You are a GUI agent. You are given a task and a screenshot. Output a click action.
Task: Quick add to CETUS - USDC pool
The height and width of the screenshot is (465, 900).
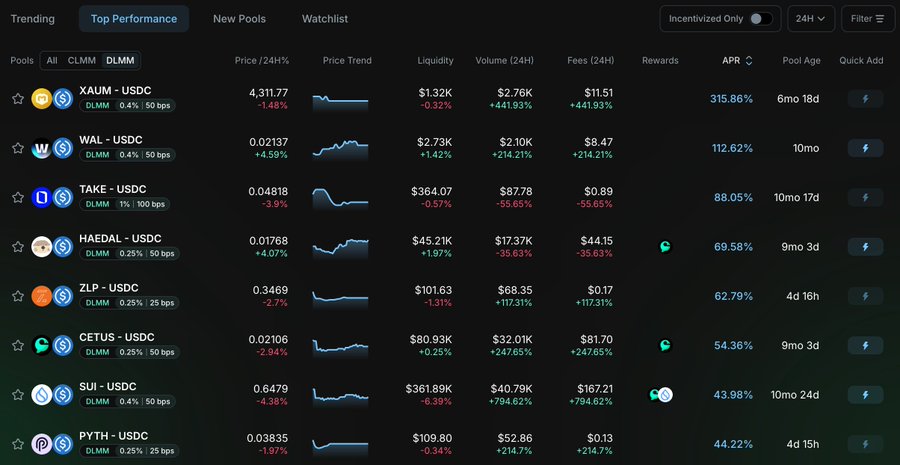(x=866, y=346)
